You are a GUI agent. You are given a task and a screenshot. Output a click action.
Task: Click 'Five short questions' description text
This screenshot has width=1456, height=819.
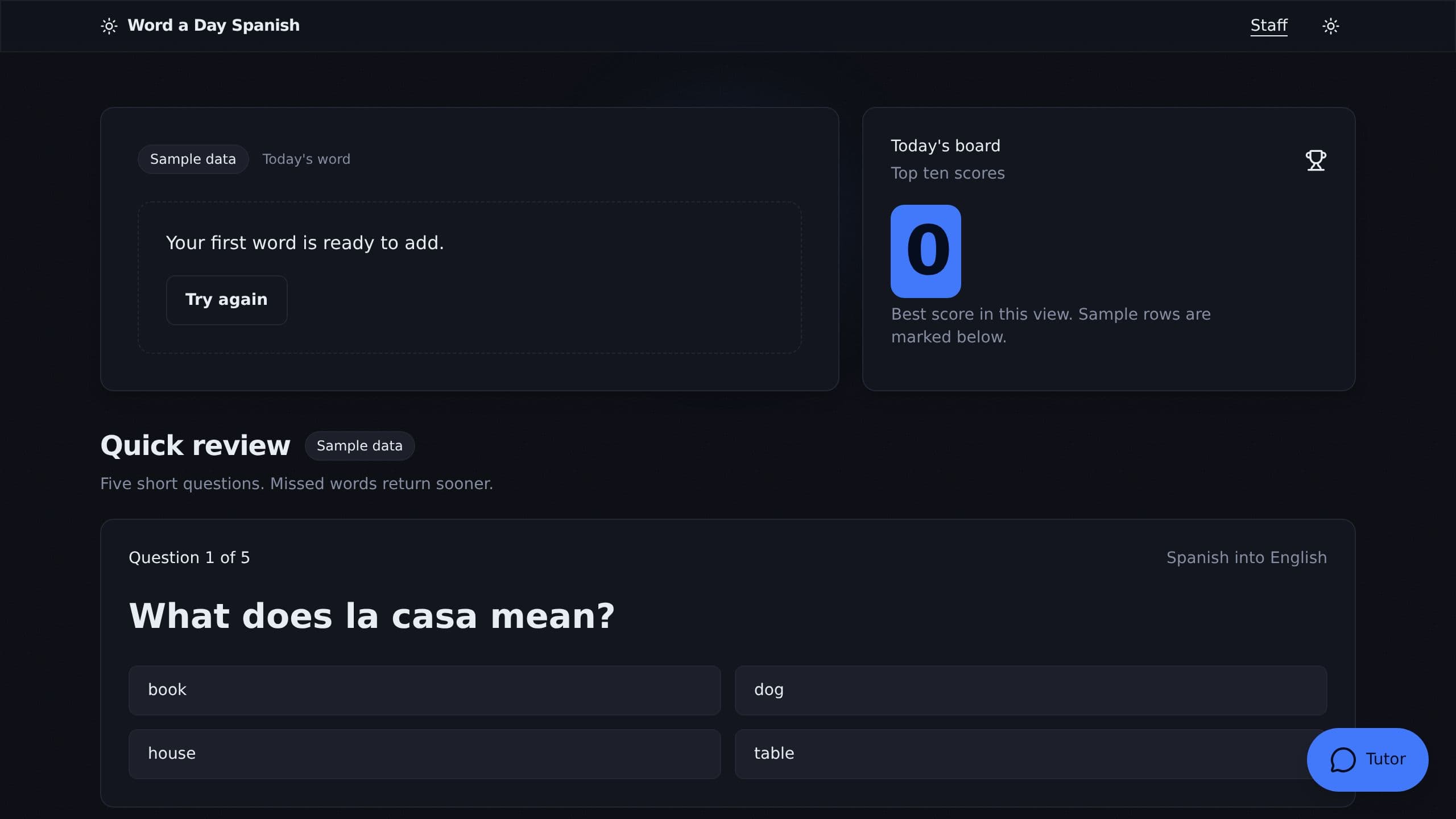click(296, 483)
